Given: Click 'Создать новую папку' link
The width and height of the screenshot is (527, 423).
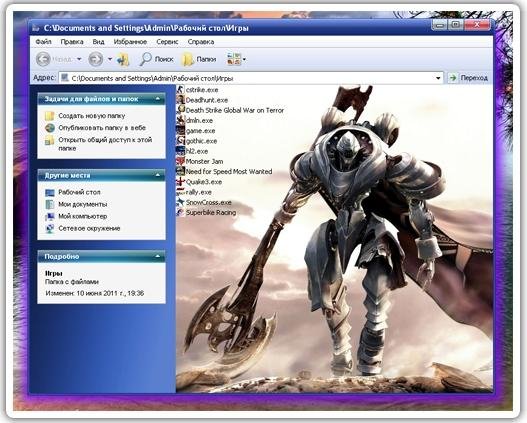Looking at the screenshot, I should click(x=92, y=116).
